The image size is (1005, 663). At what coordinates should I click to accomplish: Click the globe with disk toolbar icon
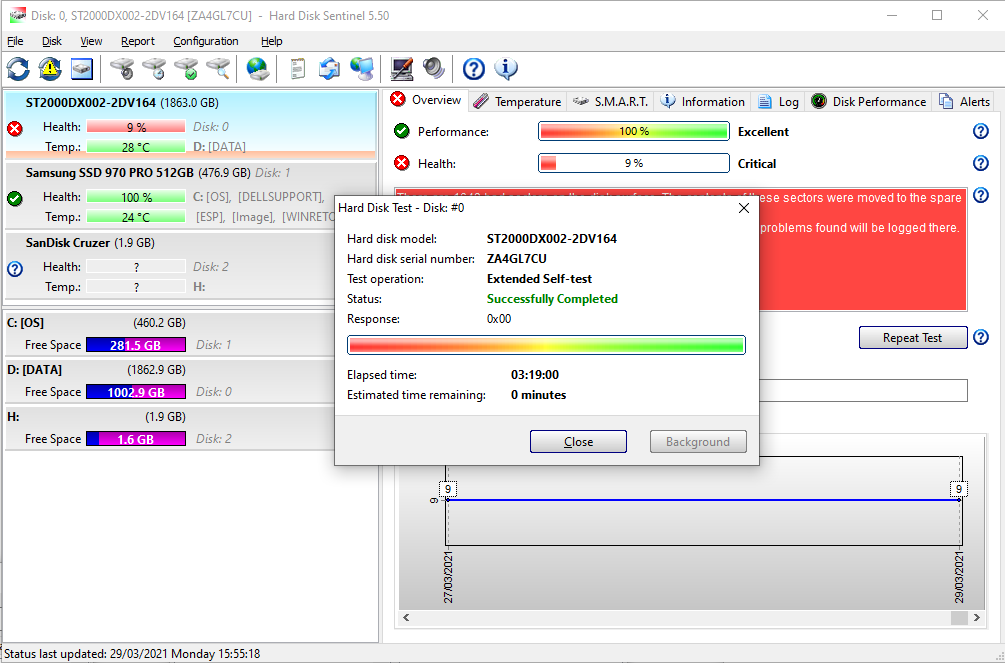point(258,69)
